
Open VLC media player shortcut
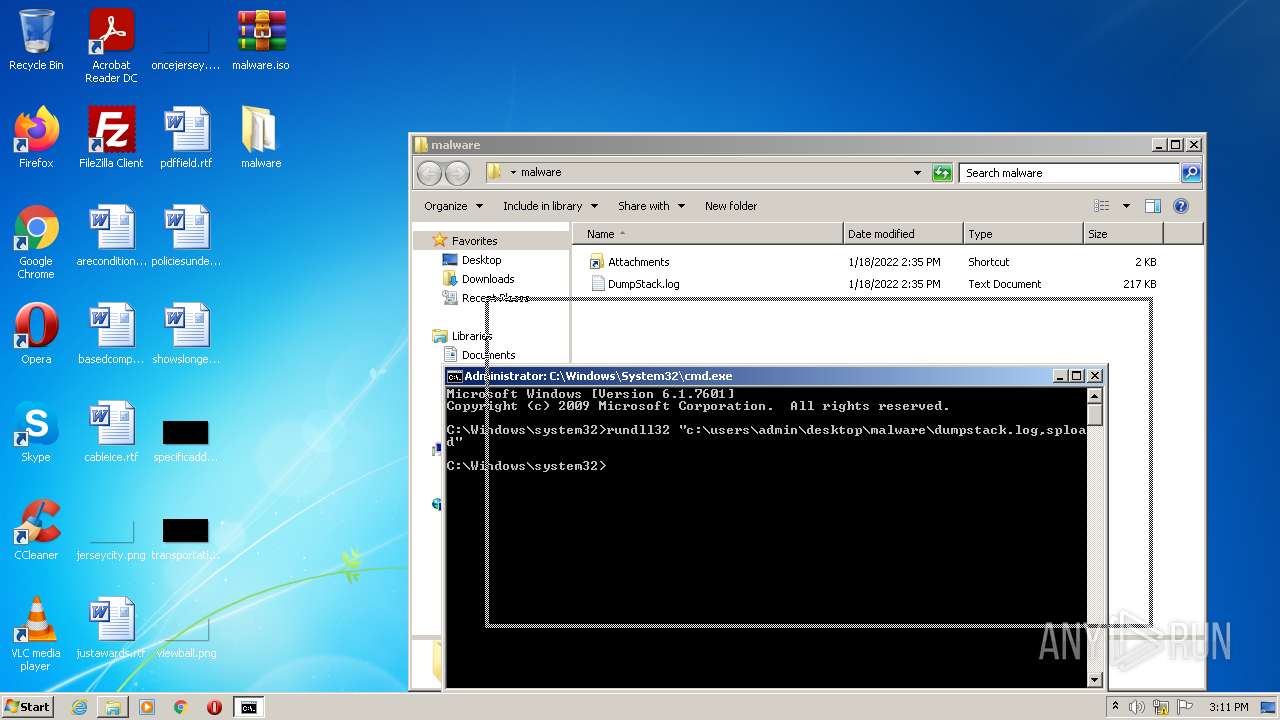(x=36, y=634)
